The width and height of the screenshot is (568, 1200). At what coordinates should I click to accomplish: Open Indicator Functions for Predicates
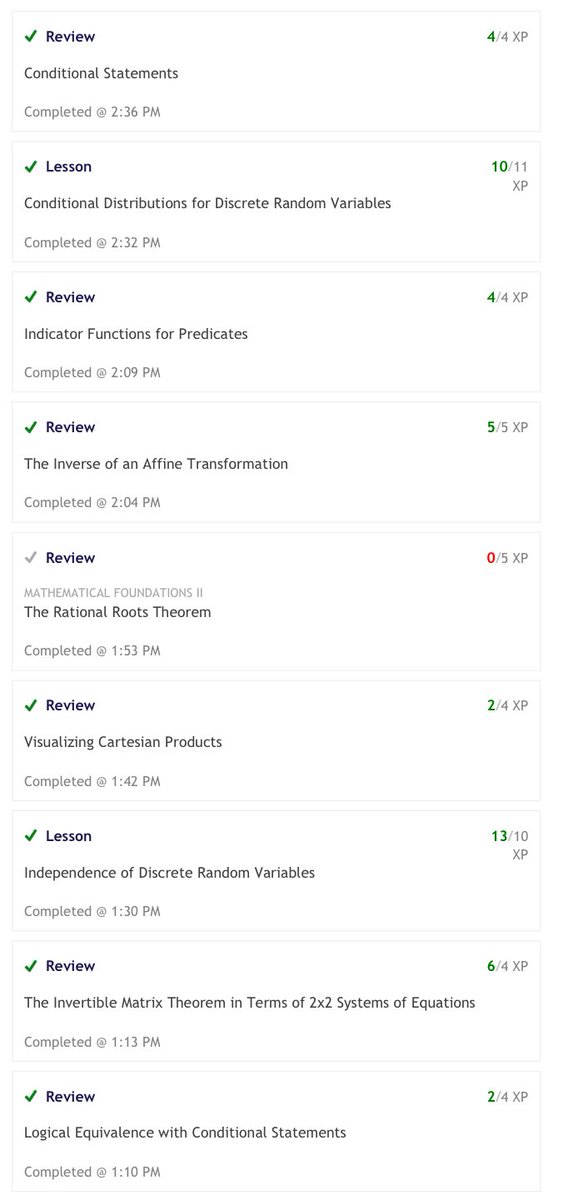(136, 334)
